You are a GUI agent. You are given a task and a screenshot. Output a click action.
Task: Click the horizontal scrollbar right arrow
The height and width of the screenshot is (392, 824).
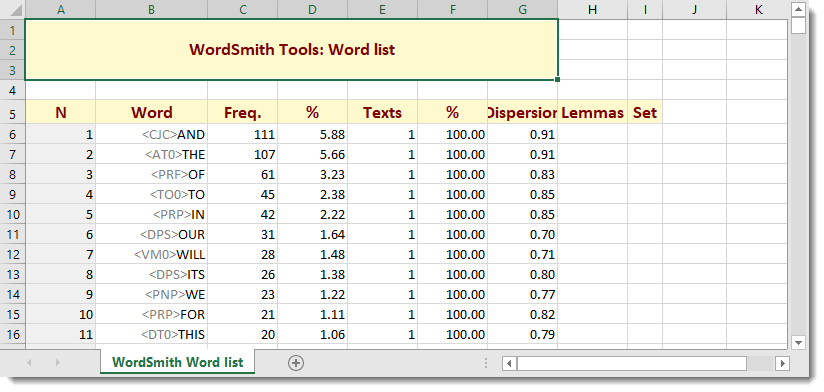point(782,363)
